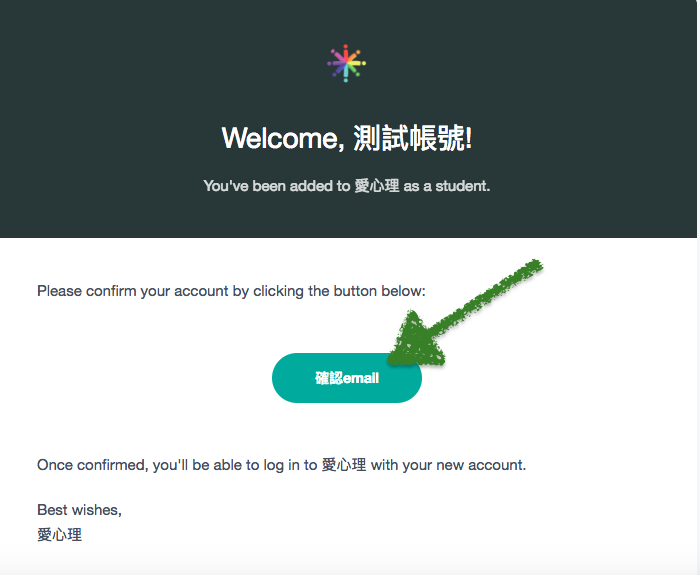Click 愛心理 in the header subtitle
This screenshot has height=575, width=700.
click(377, 186)
